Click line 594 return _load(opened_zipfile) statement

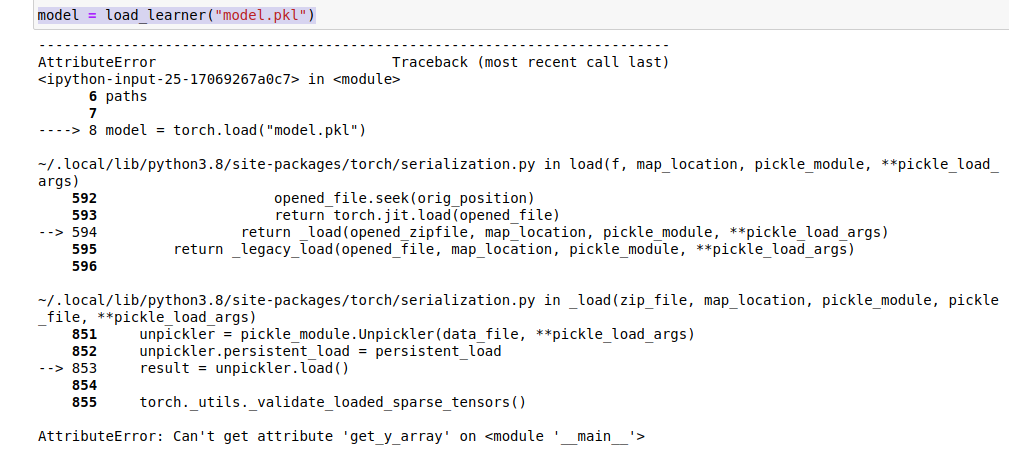point(564,232)
